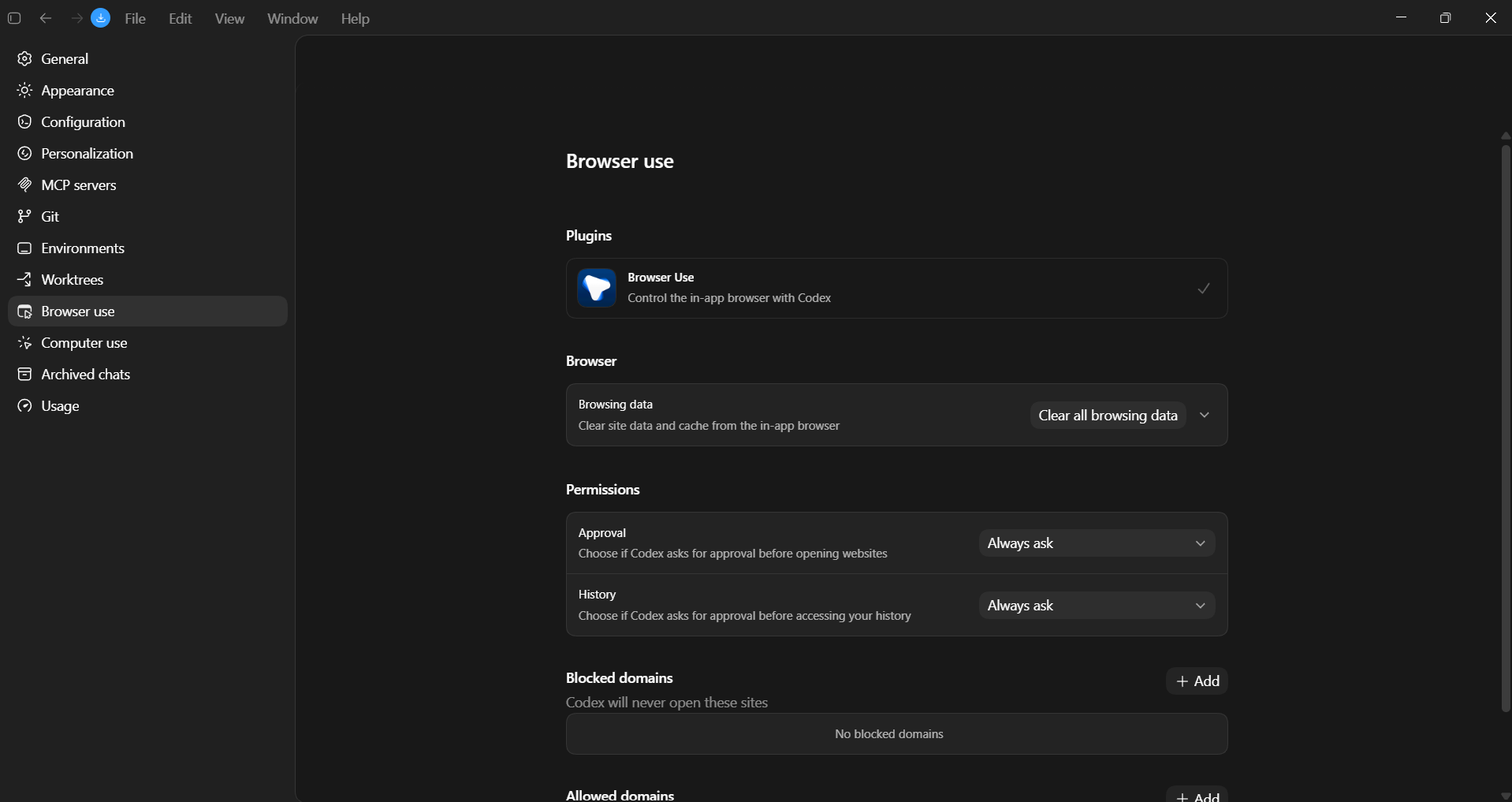The image size is (1512, 802).
Task: Click the vertical scrollbar thumb
Action: point(1506,428)
